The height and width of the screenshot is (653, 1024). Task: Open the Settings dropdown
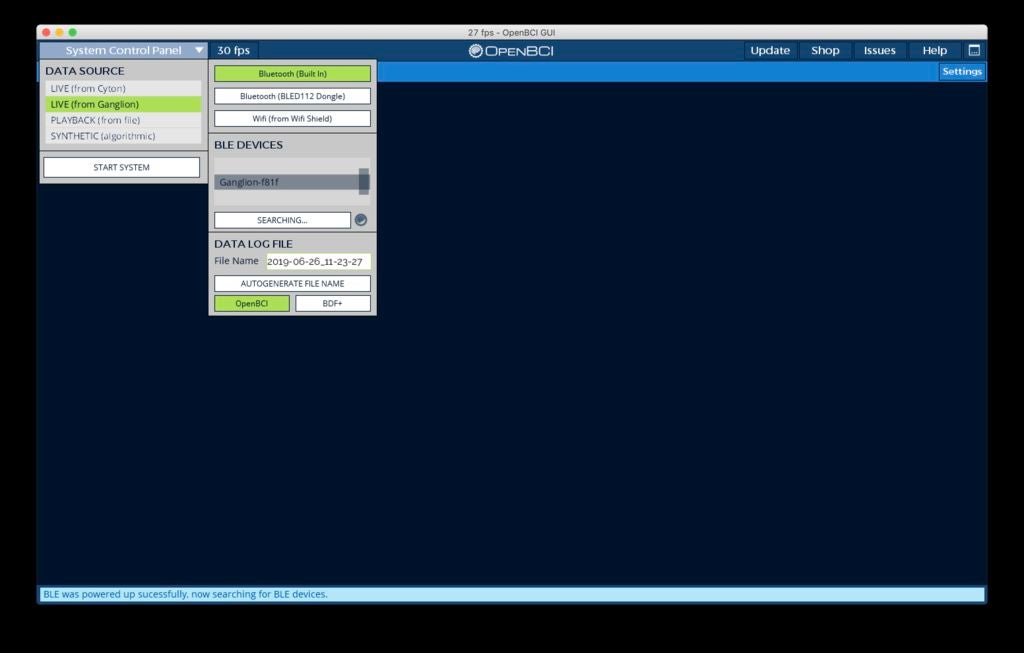962,71
